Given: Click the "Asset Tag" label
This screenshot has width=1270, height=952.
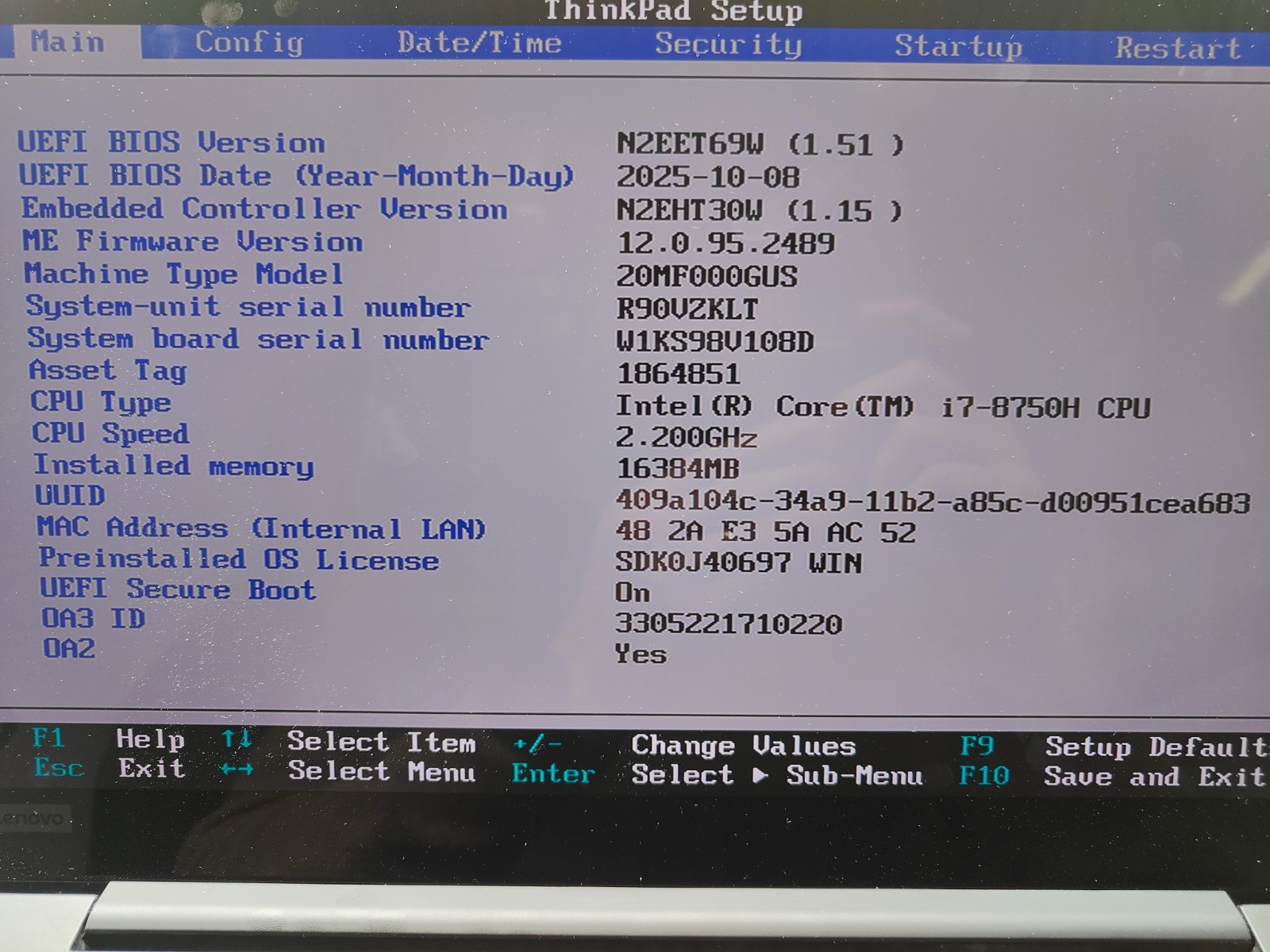Looking at the screenshot, I should point(108,370).
